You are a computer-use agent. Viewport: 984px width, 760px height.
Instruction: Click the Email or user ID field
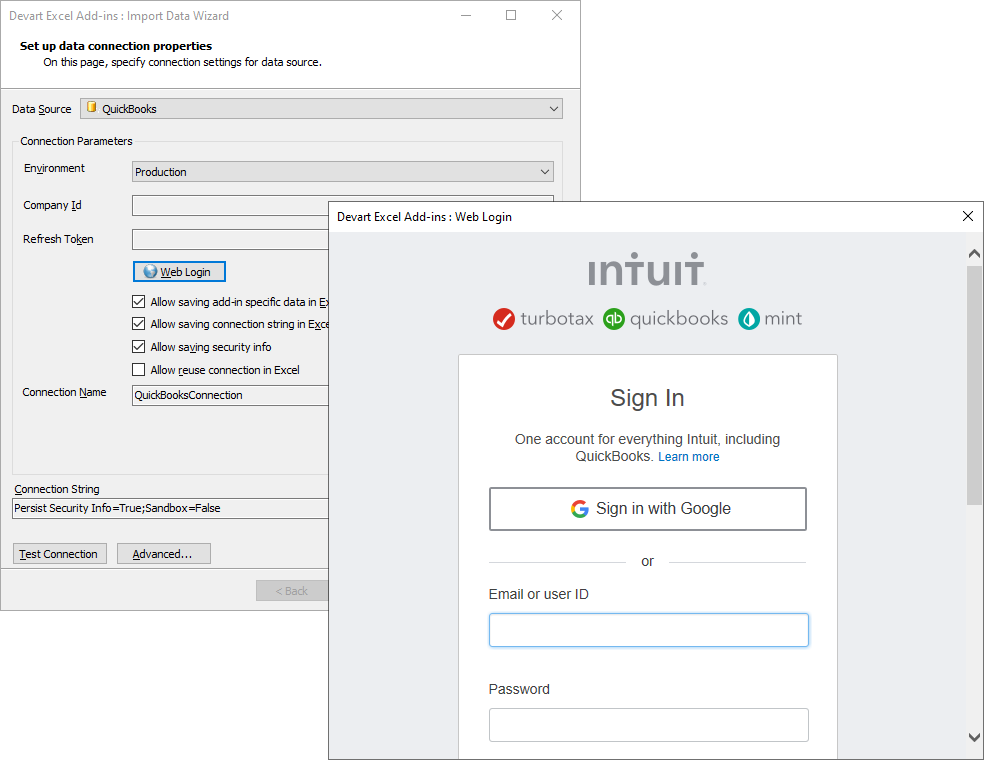[x=648, y=630]
